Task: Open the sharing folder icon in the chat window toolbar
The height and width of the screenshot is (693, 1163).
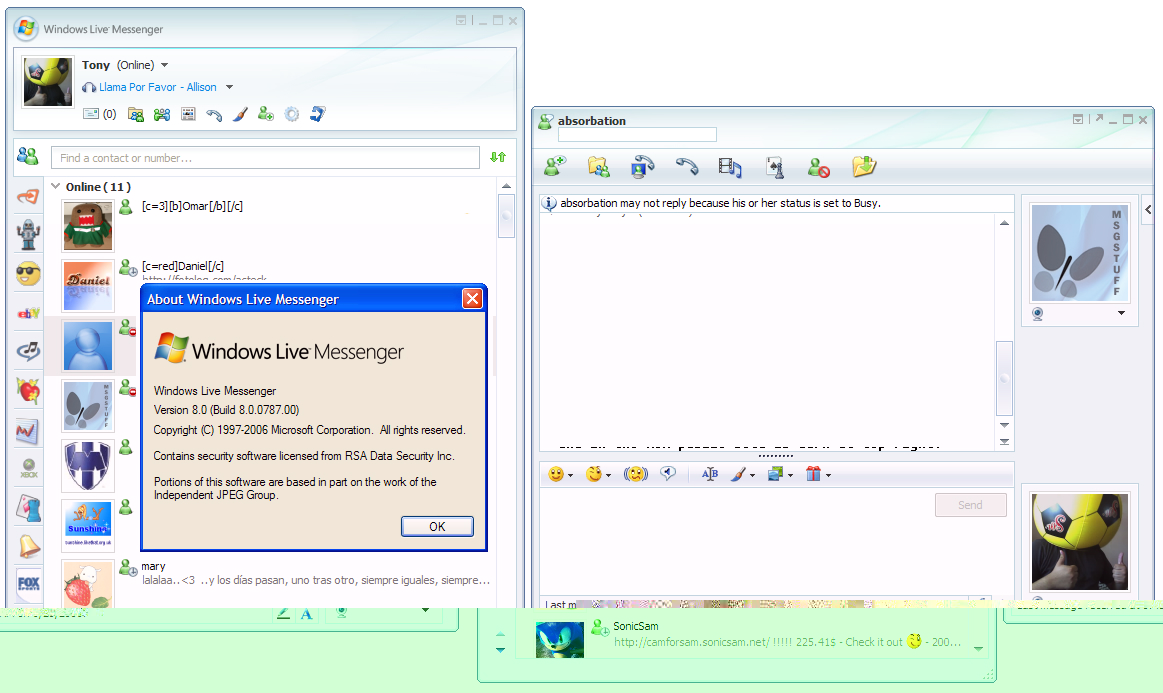Action: [x=599, y=167]
